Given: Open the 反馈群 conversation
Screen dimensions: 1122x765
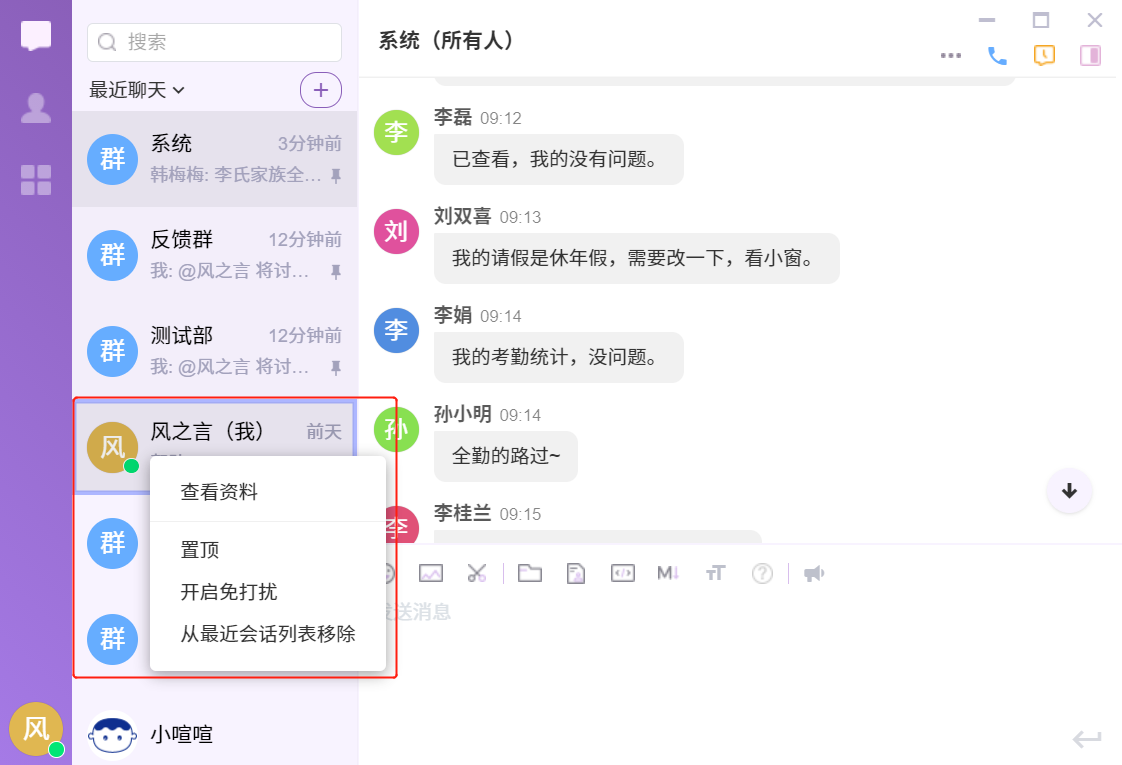Looking at the screenshot, I should pyautogui.click(x=214, y=255).
